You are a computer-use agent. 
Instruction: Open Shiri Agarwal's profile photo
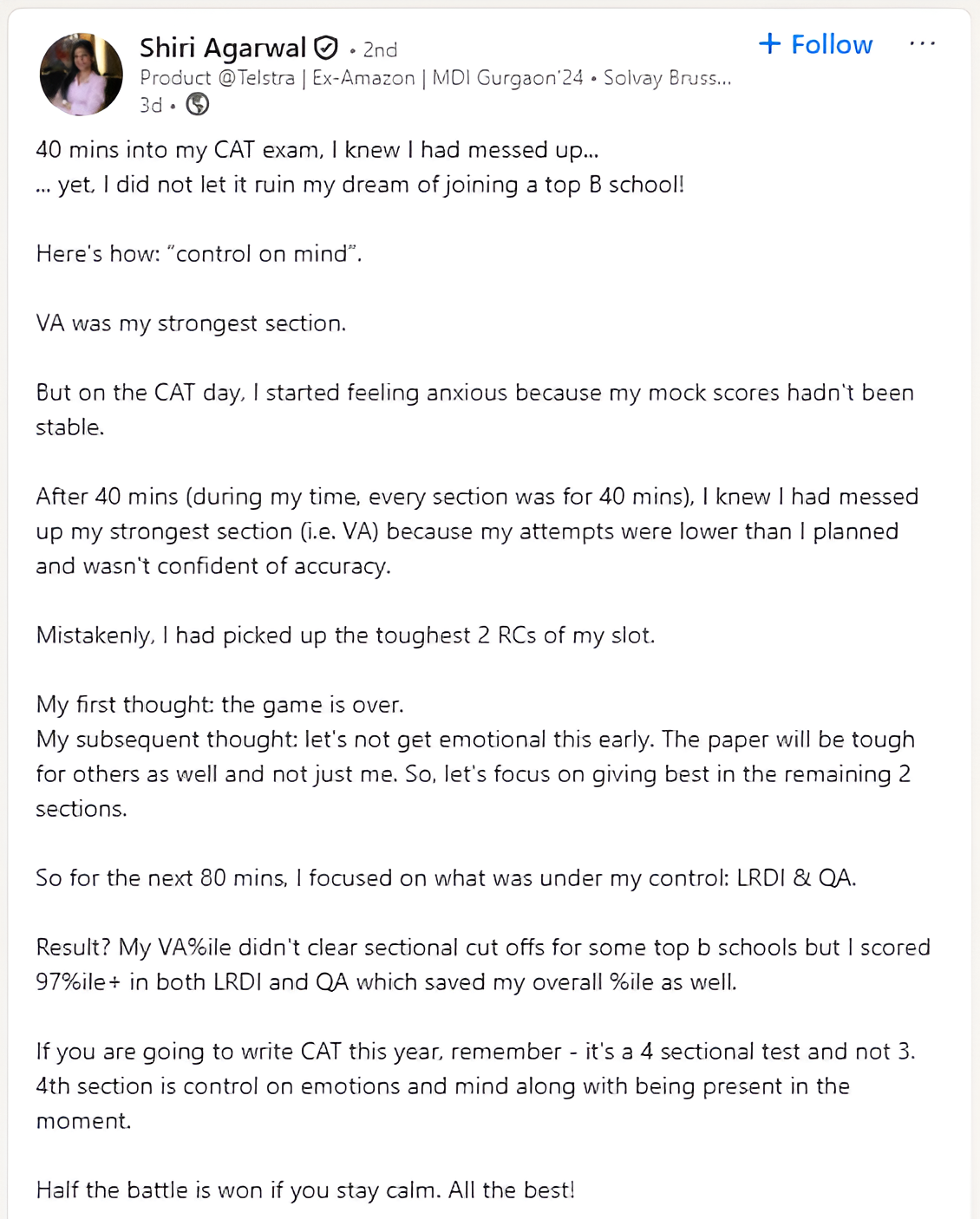tap(82, 75)
